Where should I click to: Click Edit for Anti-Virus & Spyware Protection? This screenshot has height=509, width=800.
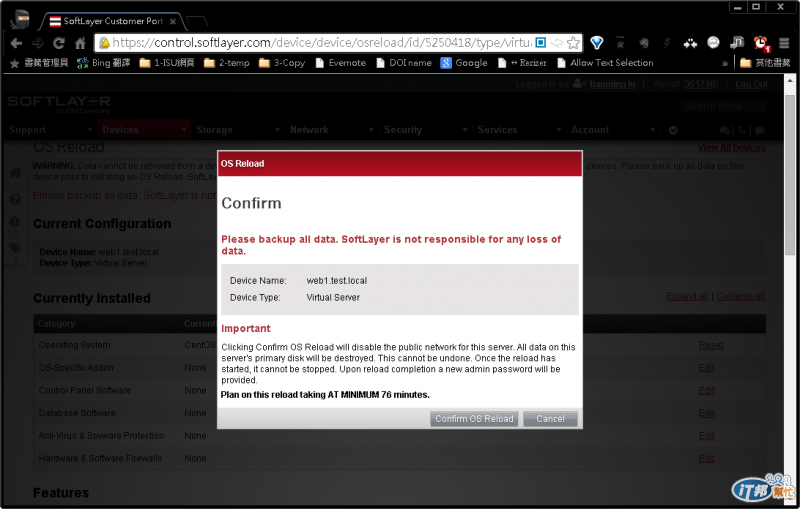click(706, 436)
